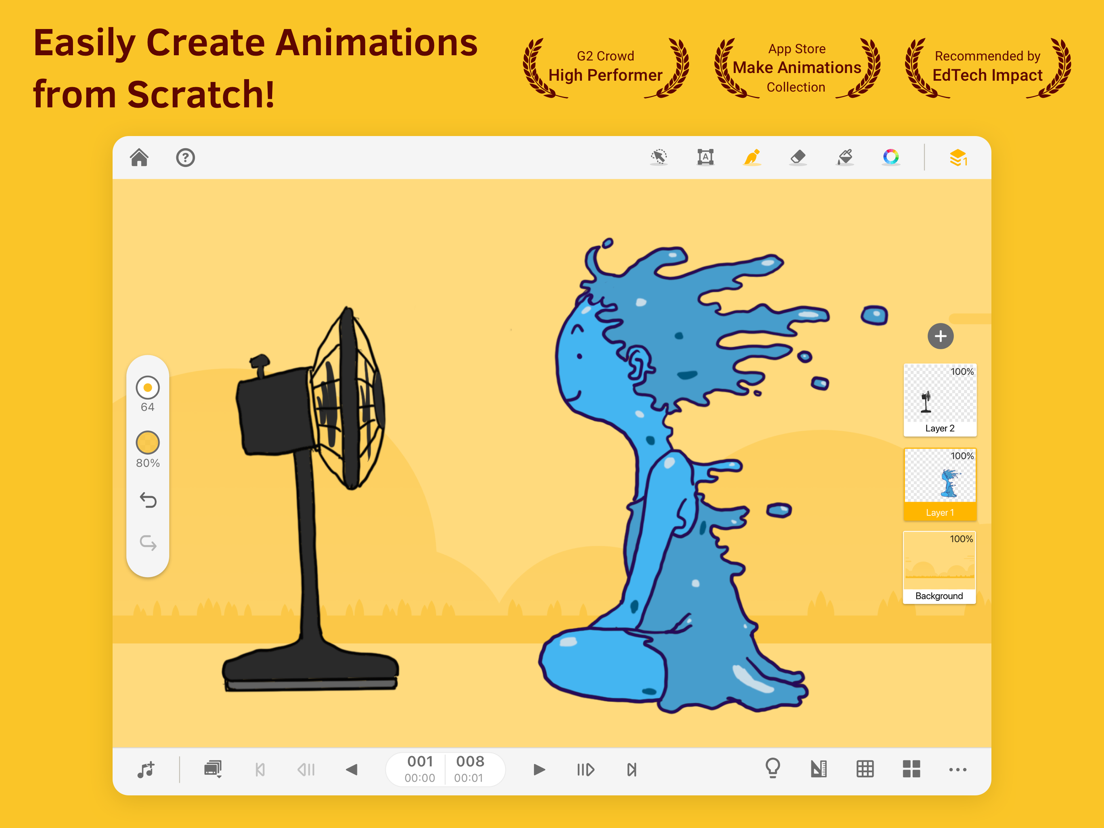Add a new layer with the plus button
The width and height of the screenshot is (1104, 828).
pos(940,336)
